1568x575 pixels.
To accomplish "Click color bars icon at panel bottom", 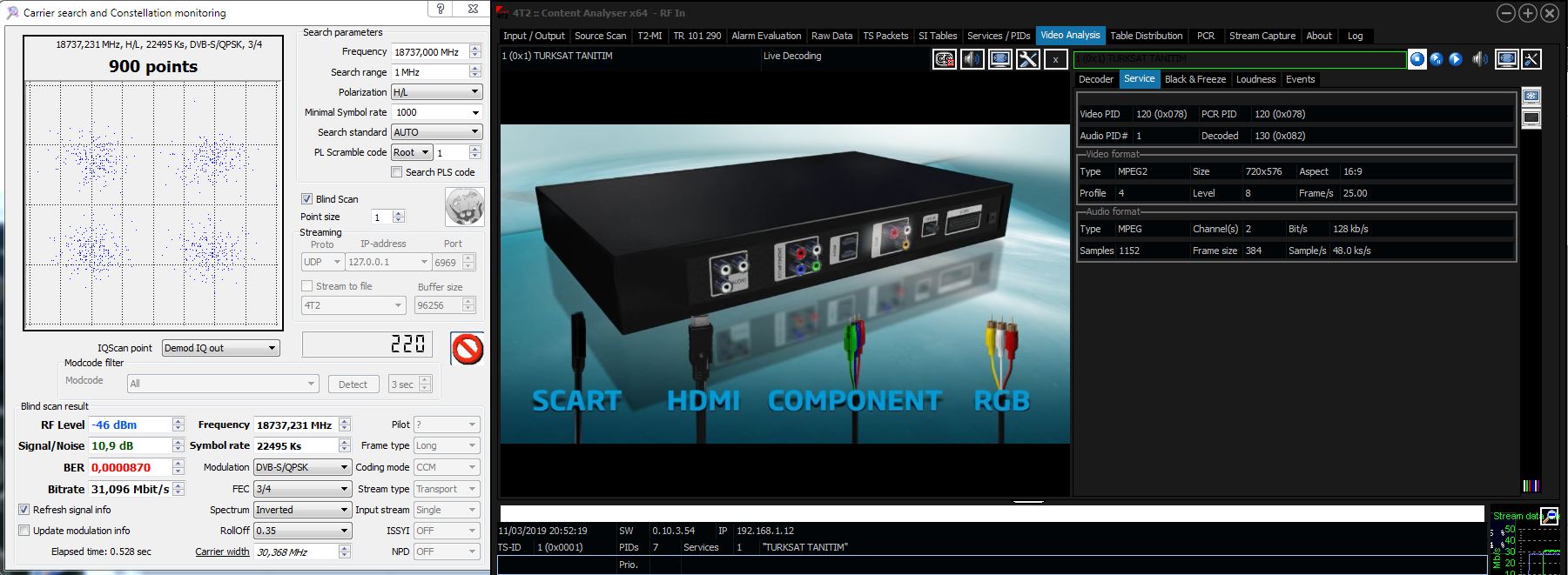I will (x=1531, y=485).
